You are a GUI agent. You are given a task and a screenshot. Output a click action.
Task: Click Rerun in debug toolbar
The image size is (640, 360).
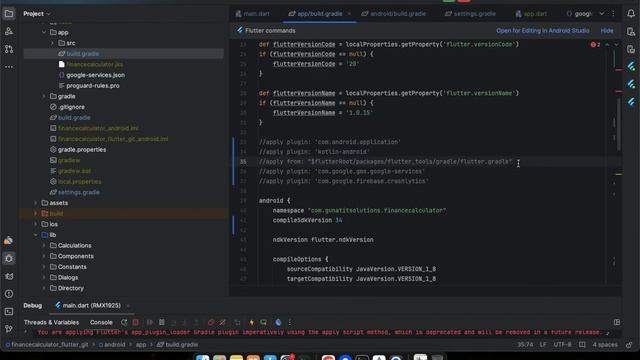(x=124, y=322)
